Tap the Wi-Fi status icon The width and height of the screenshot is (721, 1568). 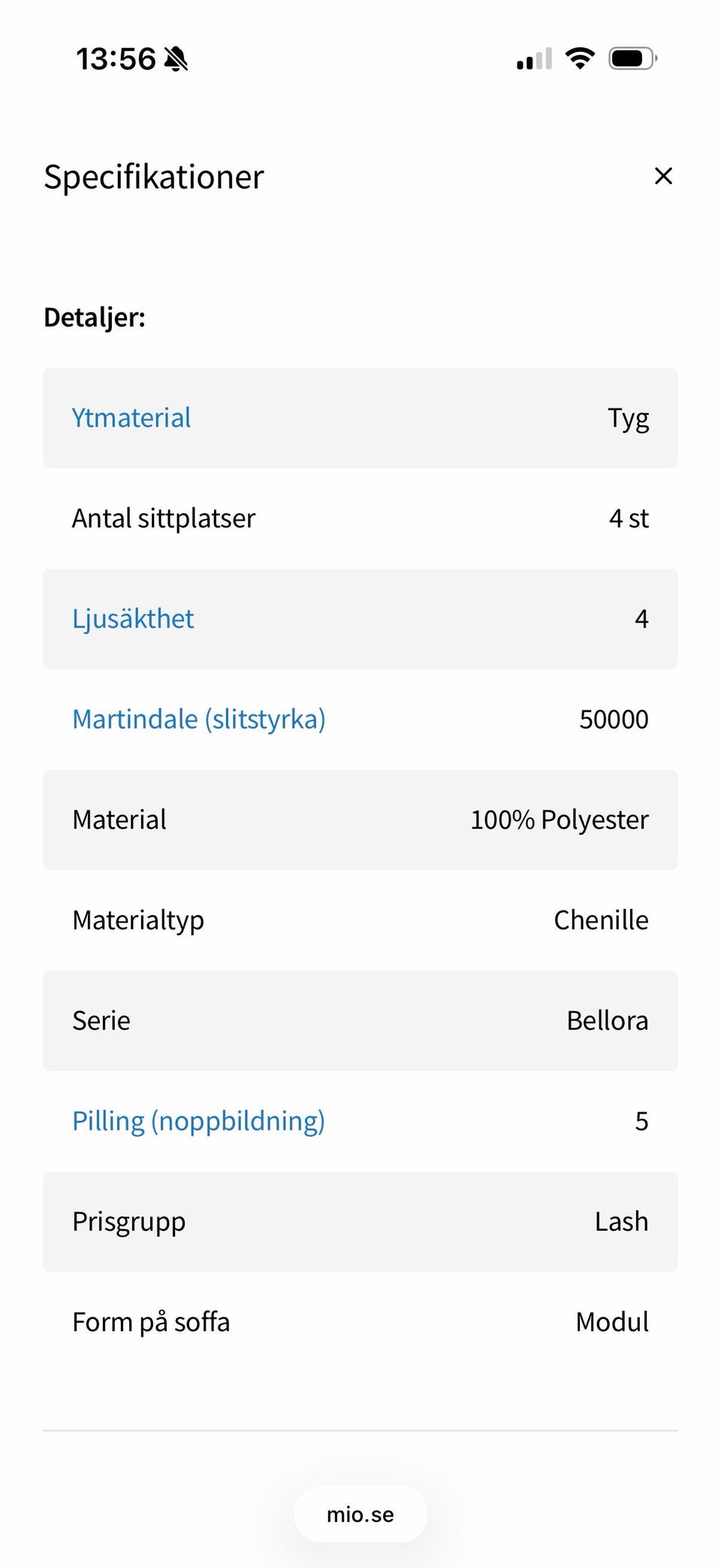coord(579,58)
